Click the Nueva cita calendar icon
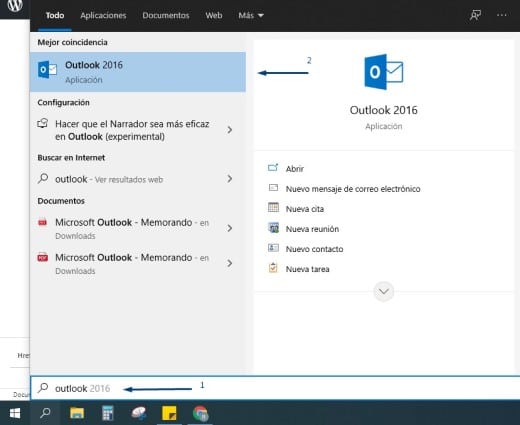Screen dimensions: 520x425 273,207
